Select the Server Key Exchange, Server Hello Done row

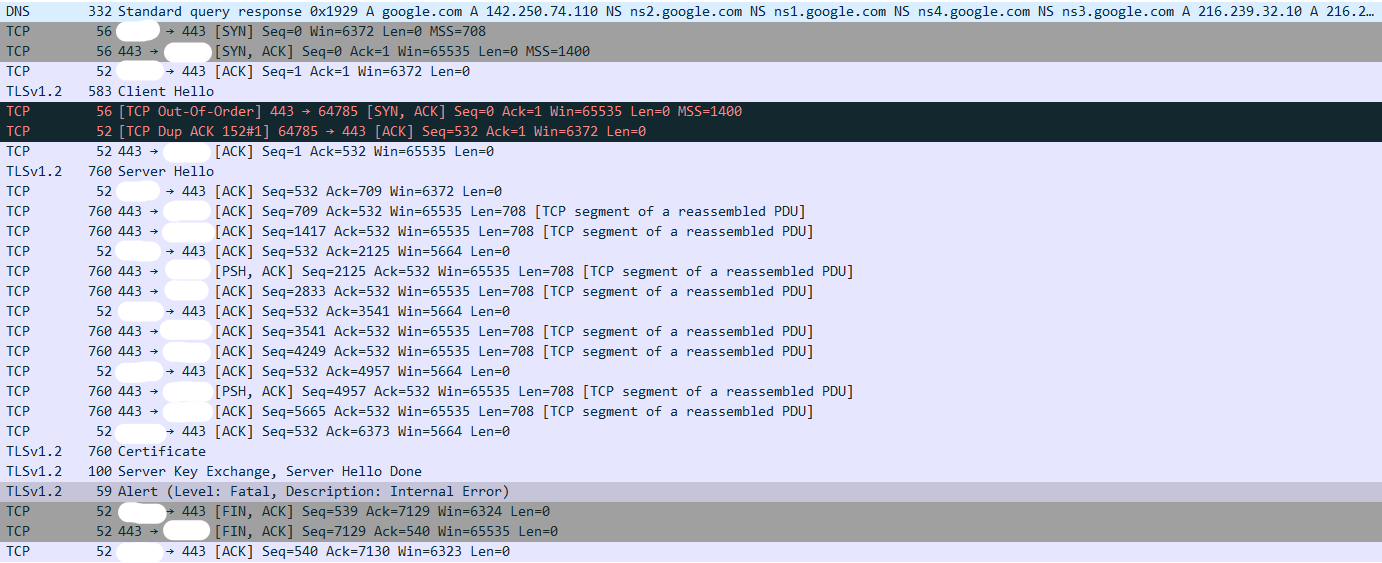691,471
